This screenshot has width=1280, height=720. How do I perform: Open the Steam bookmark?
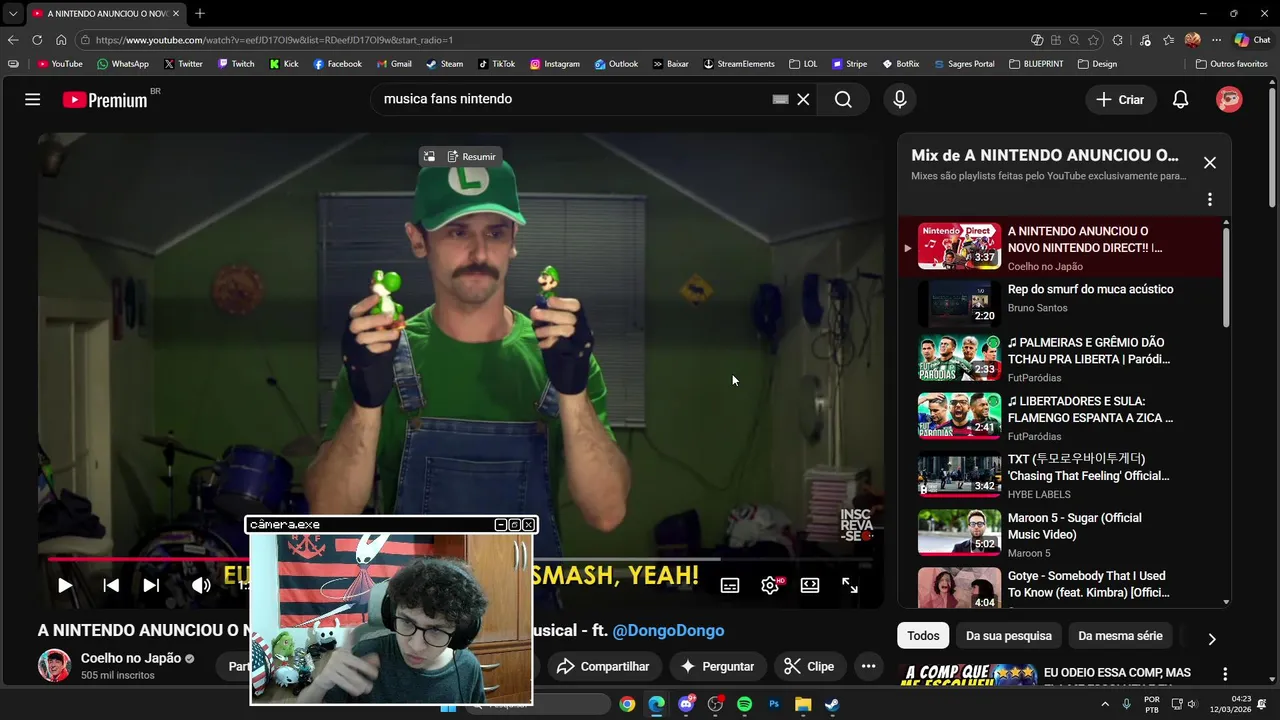pyautogui.click(x=444, y=64)
